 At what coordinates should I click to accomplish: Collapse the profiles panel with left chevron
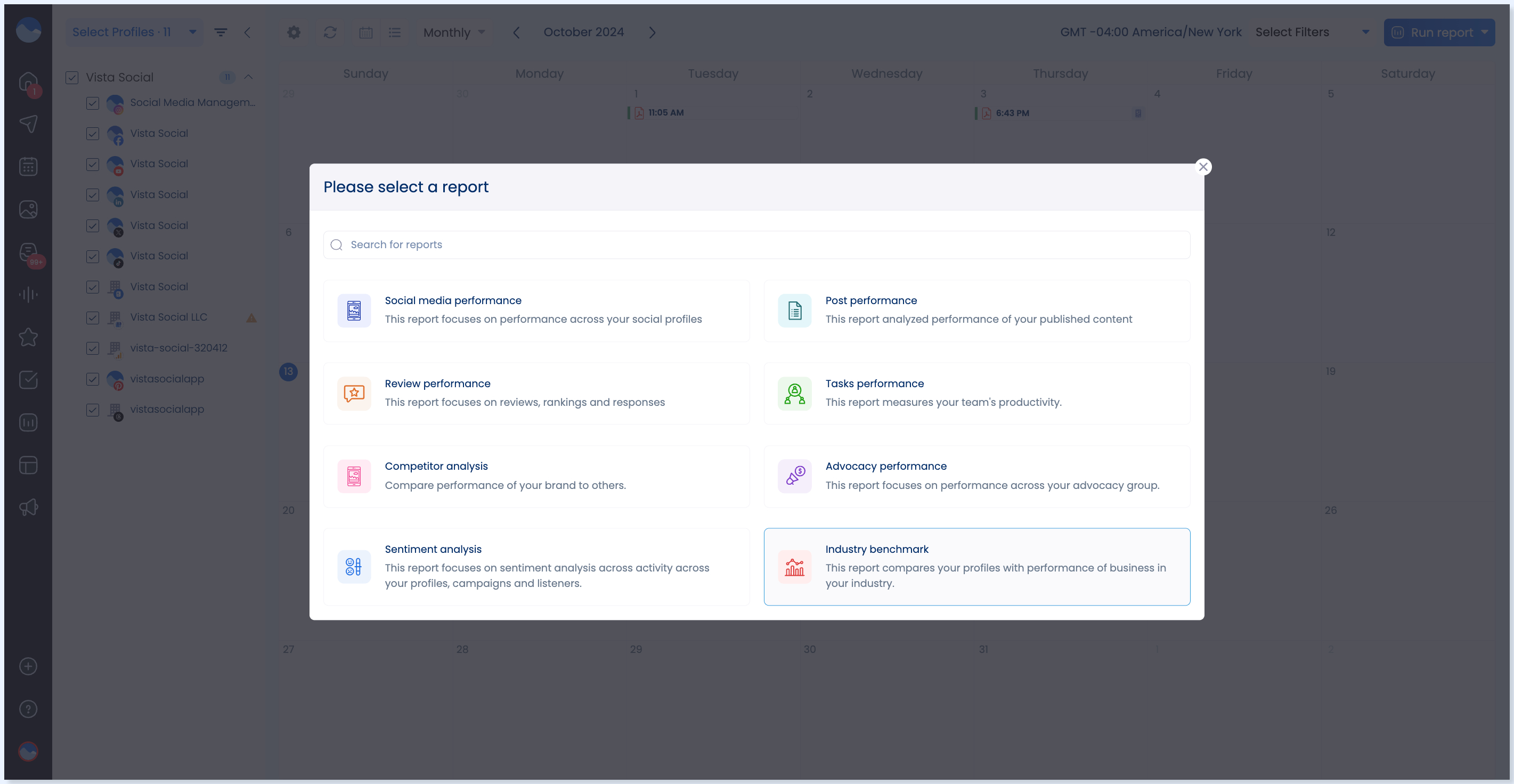pyautogui.click(x=247, y=32)
